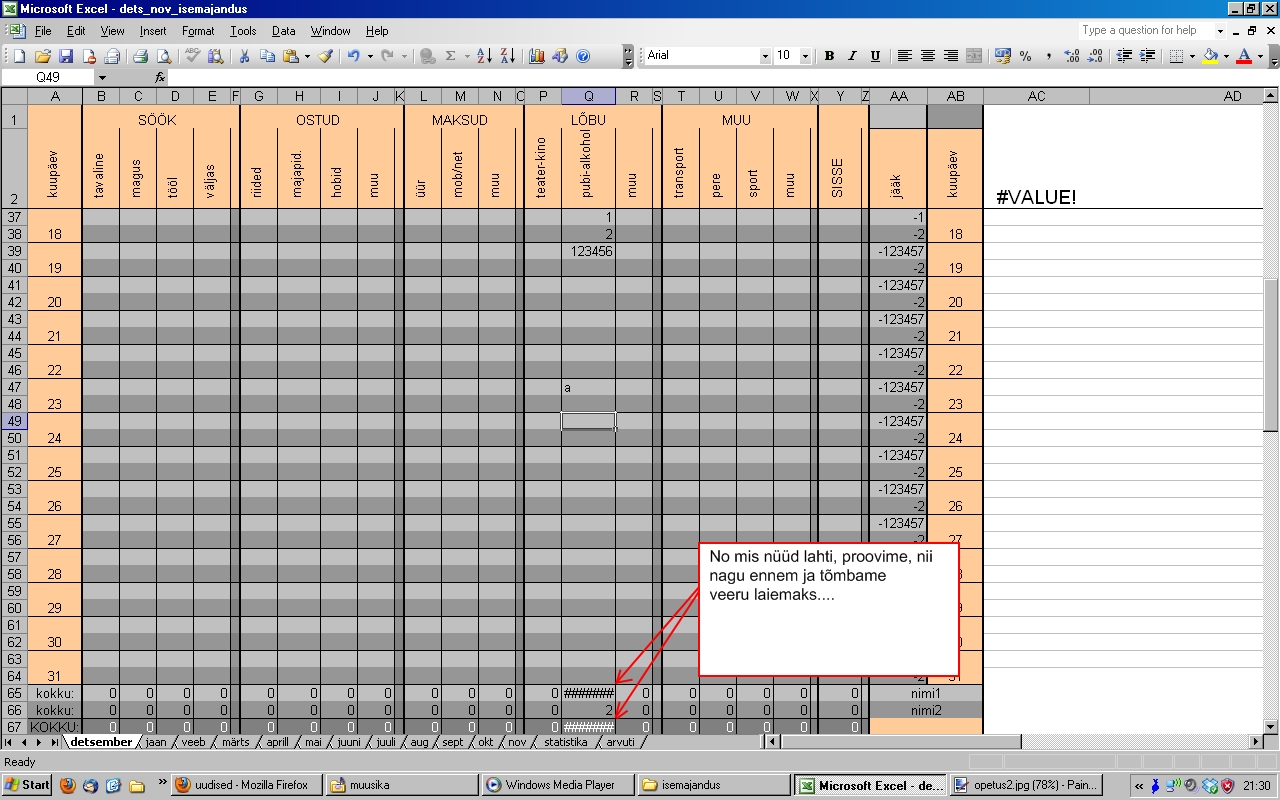Open the Undo history dropdown arrow
Screen dimensions: 1280x800
pos(369,56)
